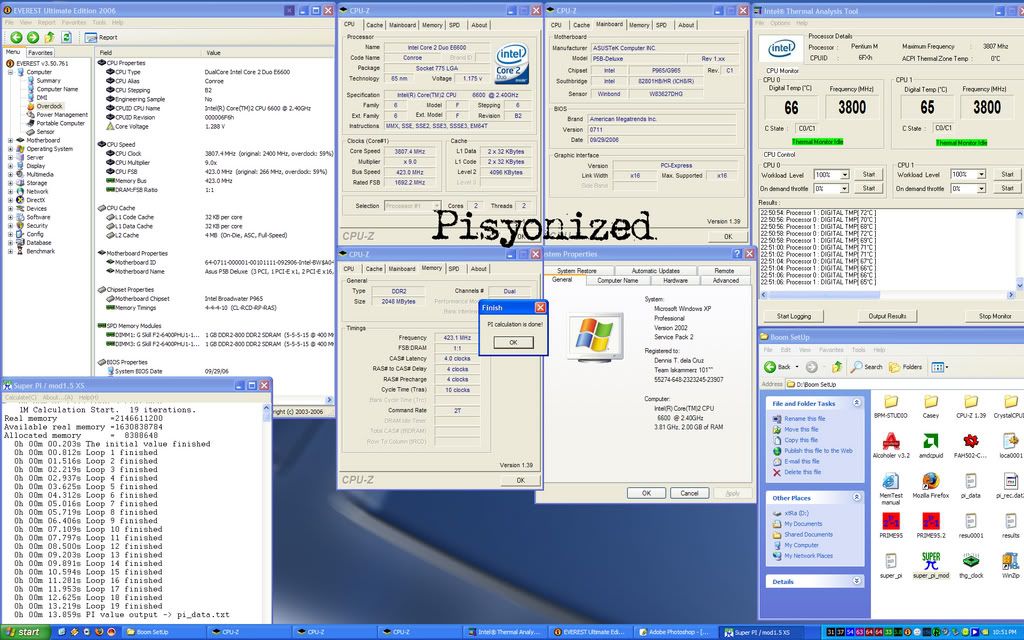This screenshot has width=1024, height=640.
Task: Open SPD tab in CPU-Z memory timings window
Action: 454,268
